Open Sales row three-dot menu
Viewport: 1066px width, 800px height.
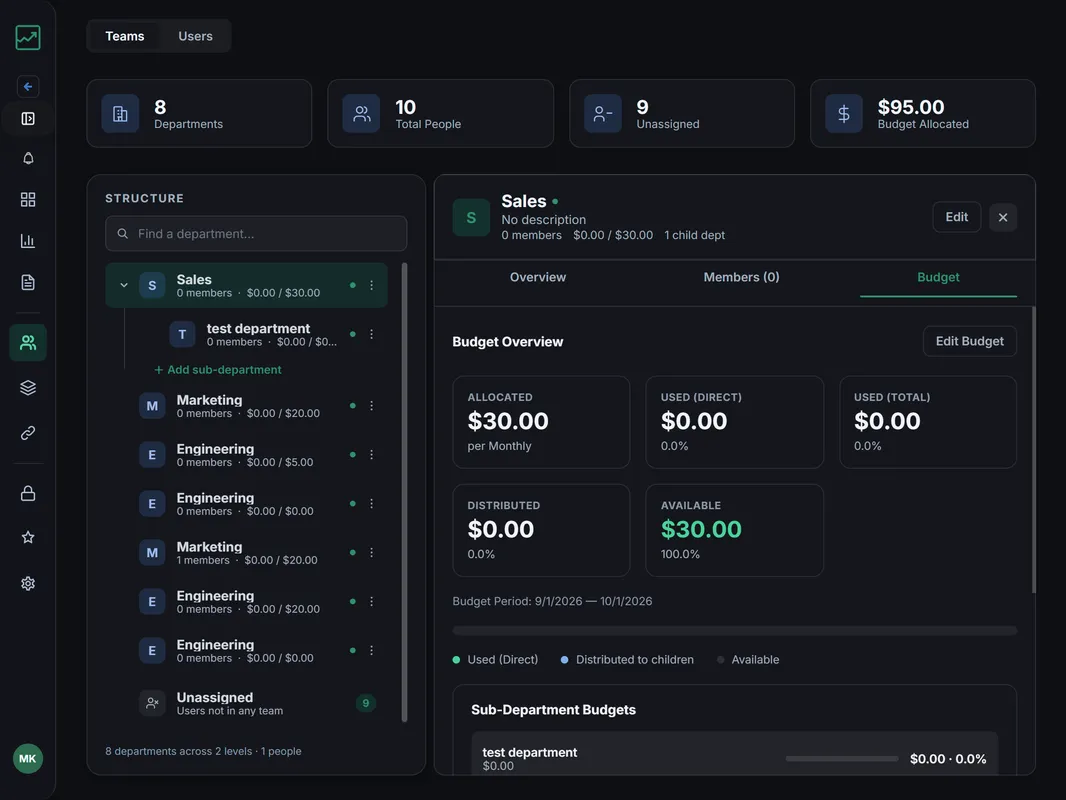tap(371, 285)
